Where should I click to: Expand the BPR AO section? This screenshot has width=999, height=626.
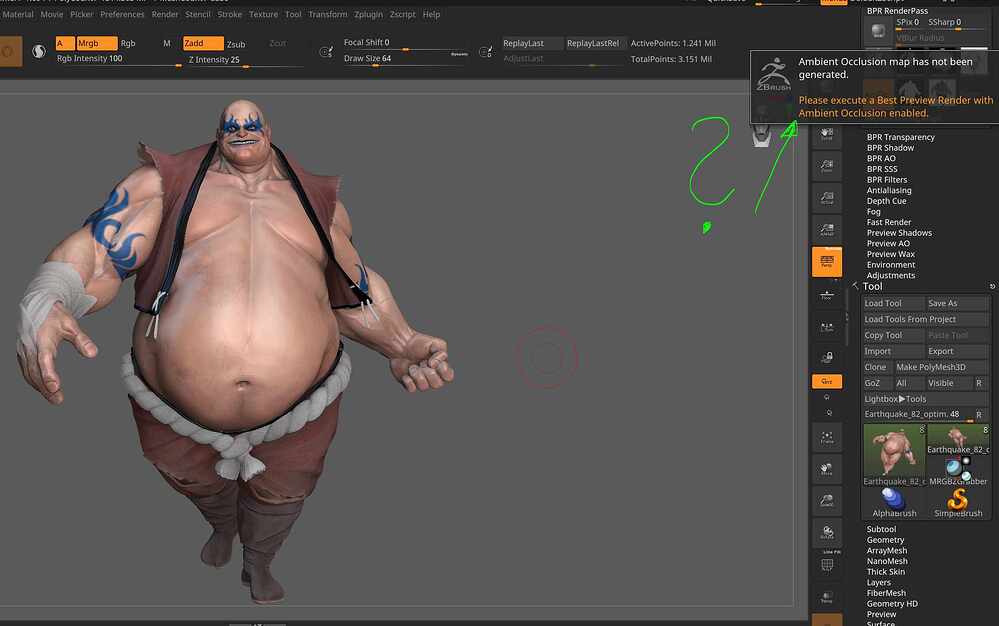click(x=881, y=159)
